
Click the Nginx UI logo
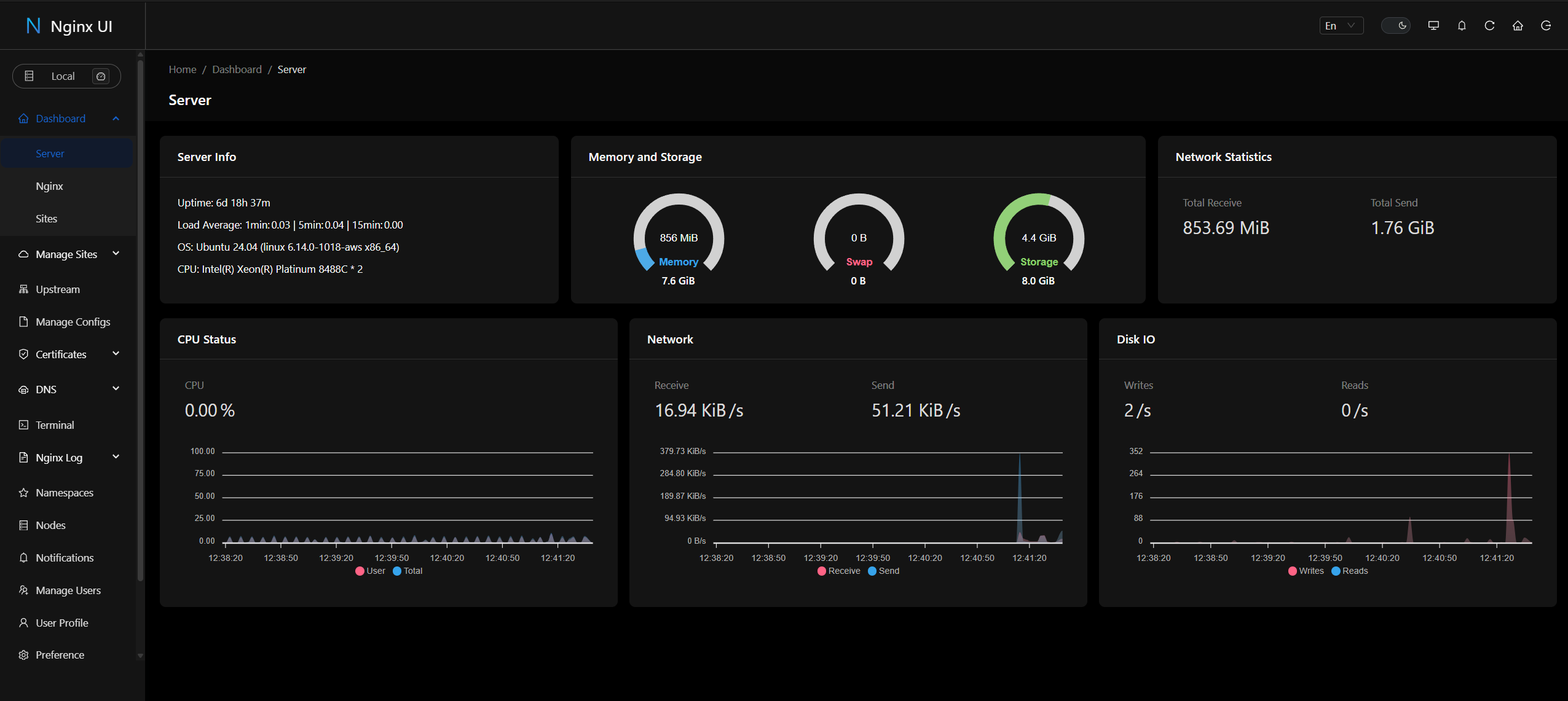click(69, 26)
